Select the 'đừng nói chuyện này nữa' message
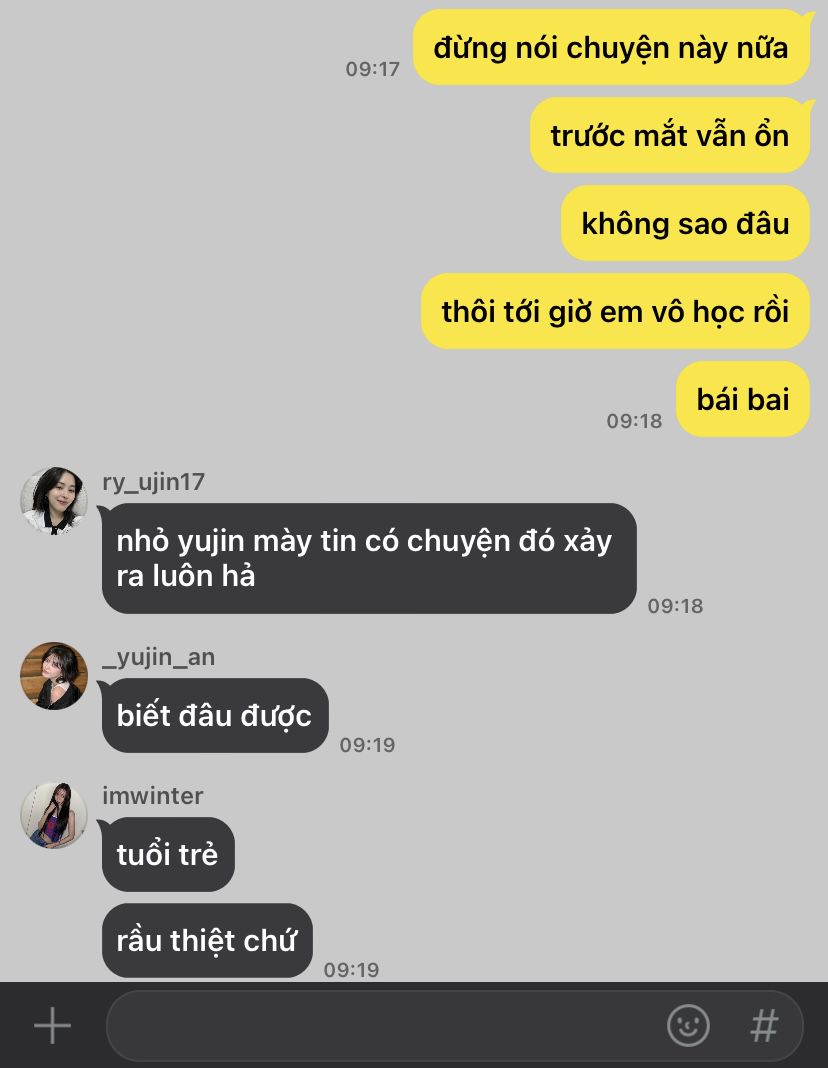This screenshot has width=828, height=1068. tap(611, 48)
